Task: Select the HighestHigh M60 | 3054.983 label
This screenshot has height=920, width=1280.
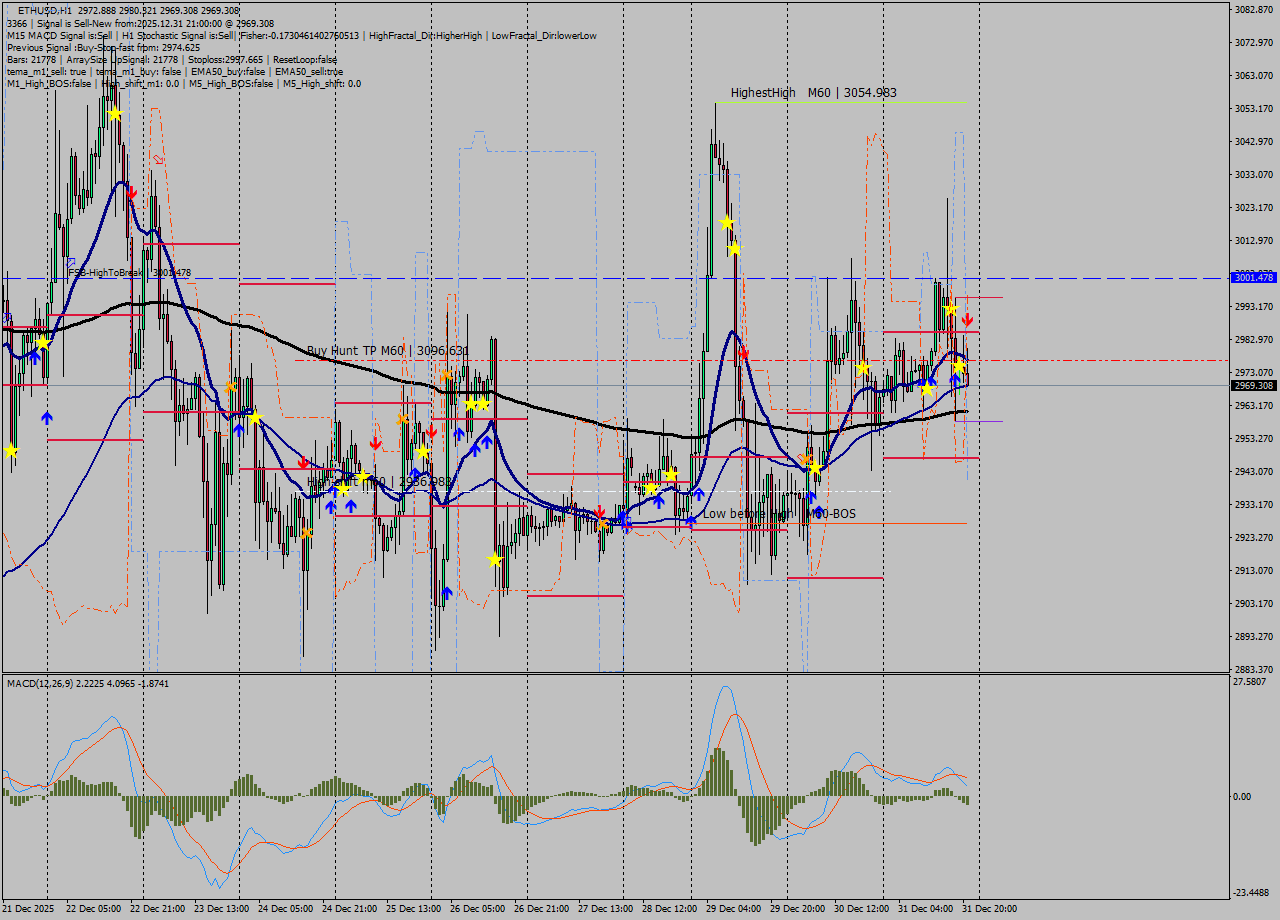Action: click(811, 92)
